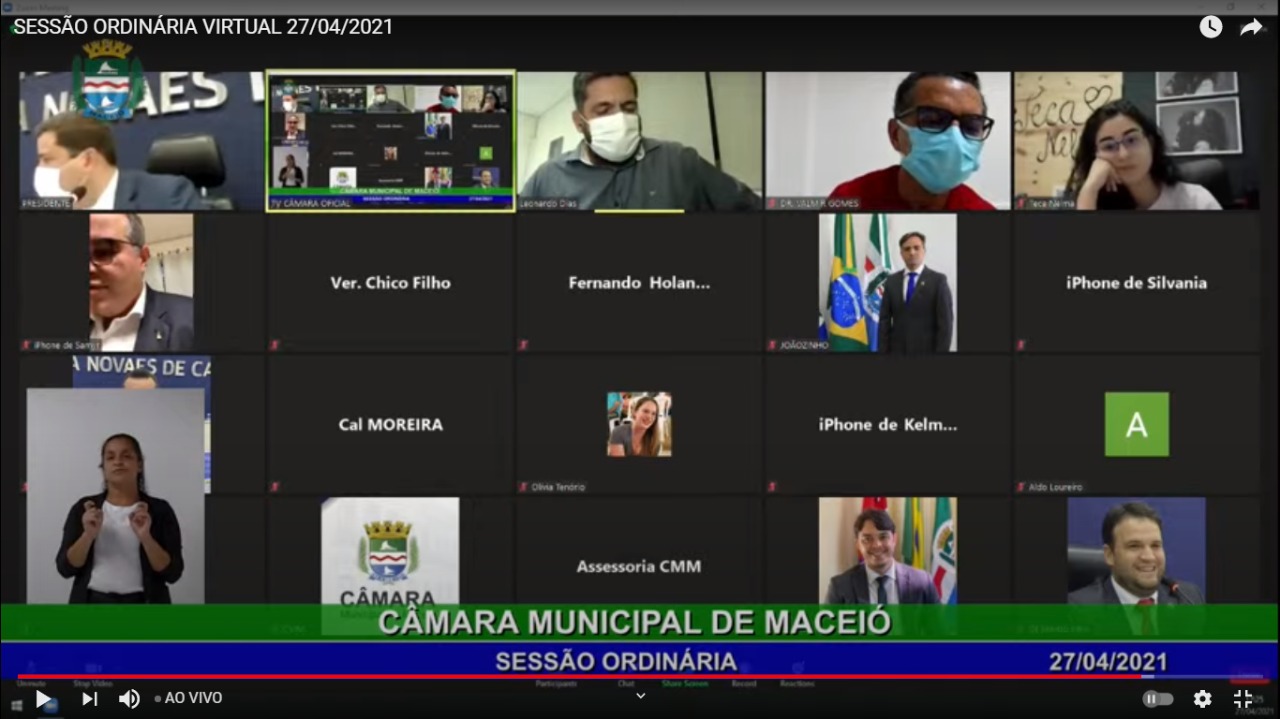Toggle the autoplay switch in the player bar
The height and width of the screenshot is (719, 1280).
coord(1157,698)
